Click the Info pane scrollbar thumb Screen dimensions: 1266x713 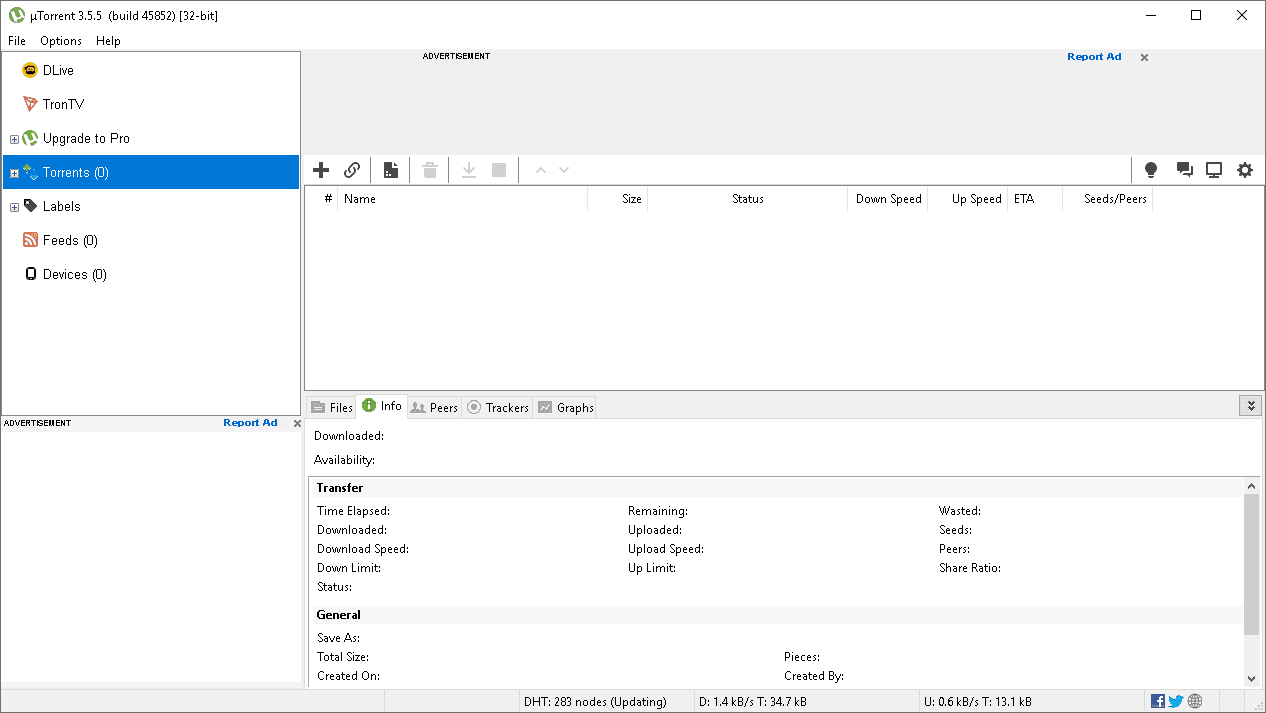pyautogui.click(x=1252, y=564)
